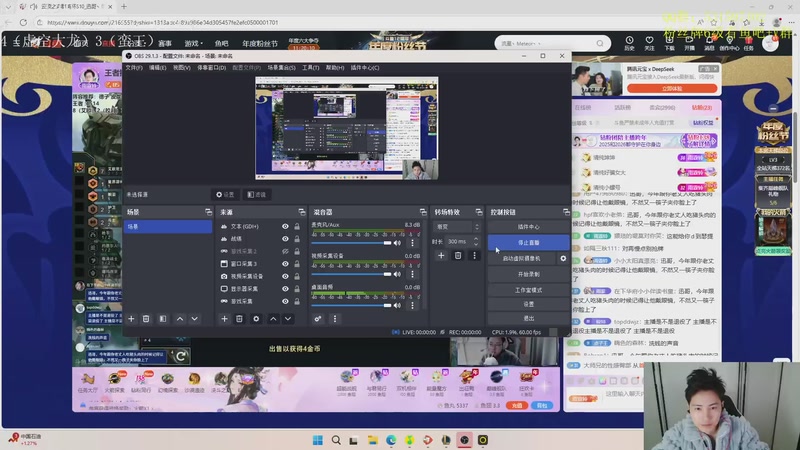Viewport: 800px width, 450px height.
Task: Remove transition with the trash icon
Action: 458,256
